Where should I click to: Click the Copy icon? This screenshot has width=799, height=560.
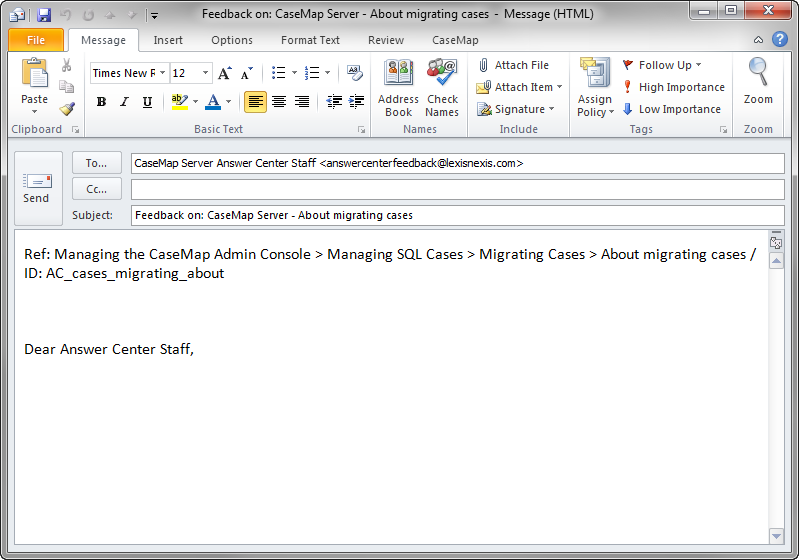[x=67, y=87]
